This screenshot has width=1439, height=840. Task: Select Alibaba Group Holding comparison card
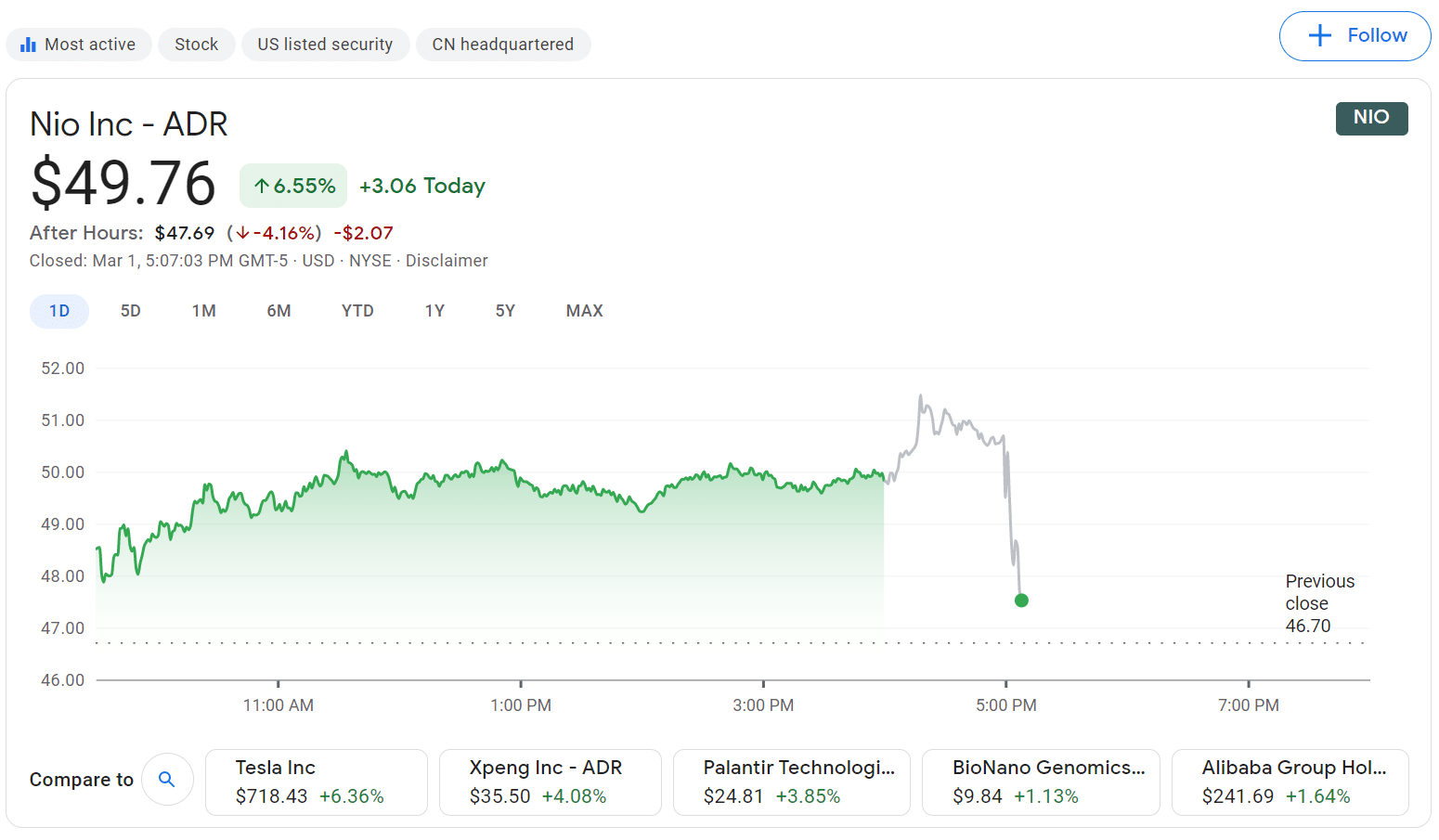(x=1290, y=782)
